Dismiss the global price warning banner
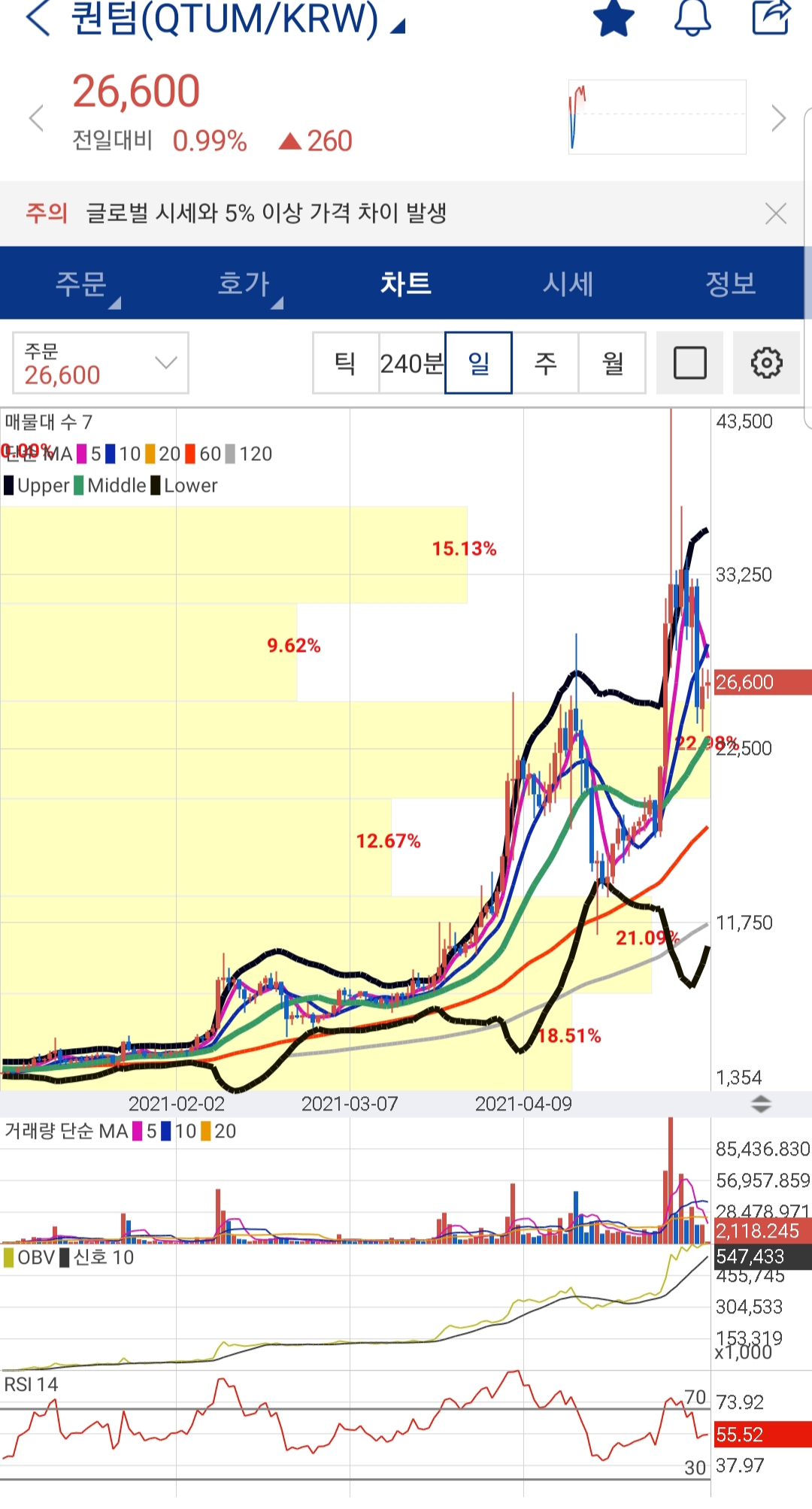This screenshot has height=1509, width=812. (x=776, y=214)
